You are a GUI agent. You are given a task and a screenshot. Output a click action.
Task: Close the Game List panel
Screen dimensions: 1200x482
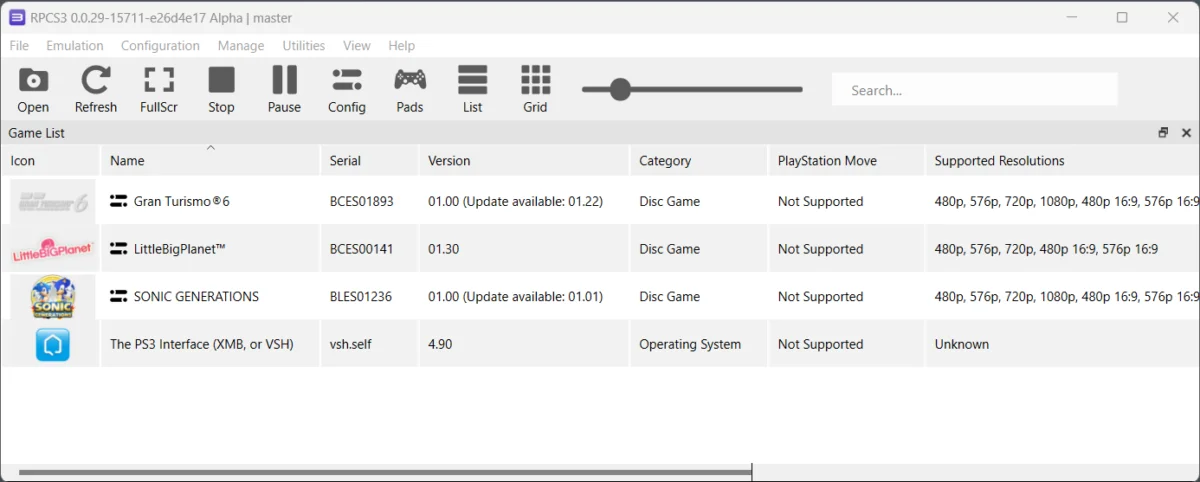(x=1186, y=132)
